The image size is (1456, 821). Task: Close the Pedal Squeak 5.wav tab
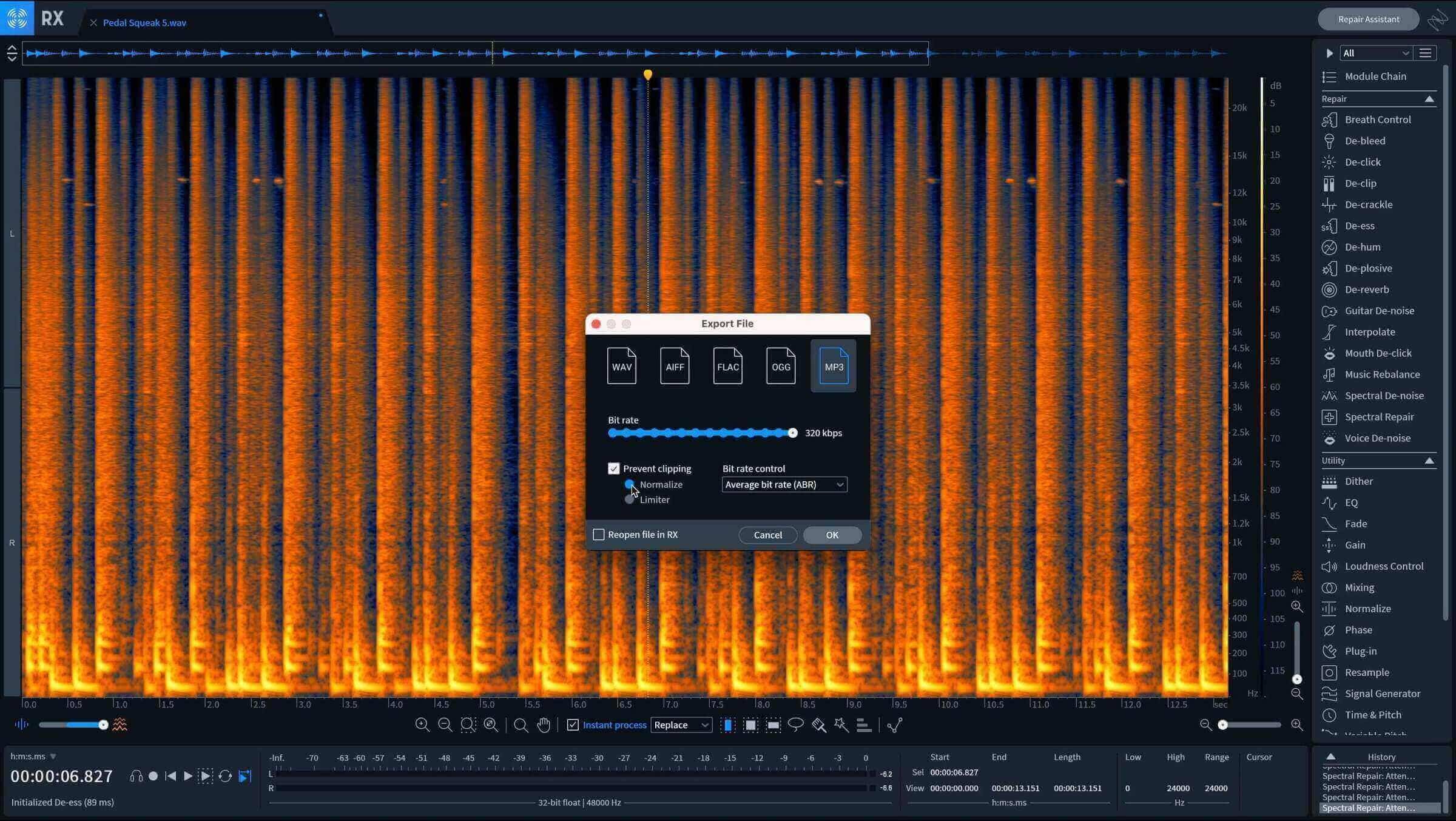pos(93,22)
